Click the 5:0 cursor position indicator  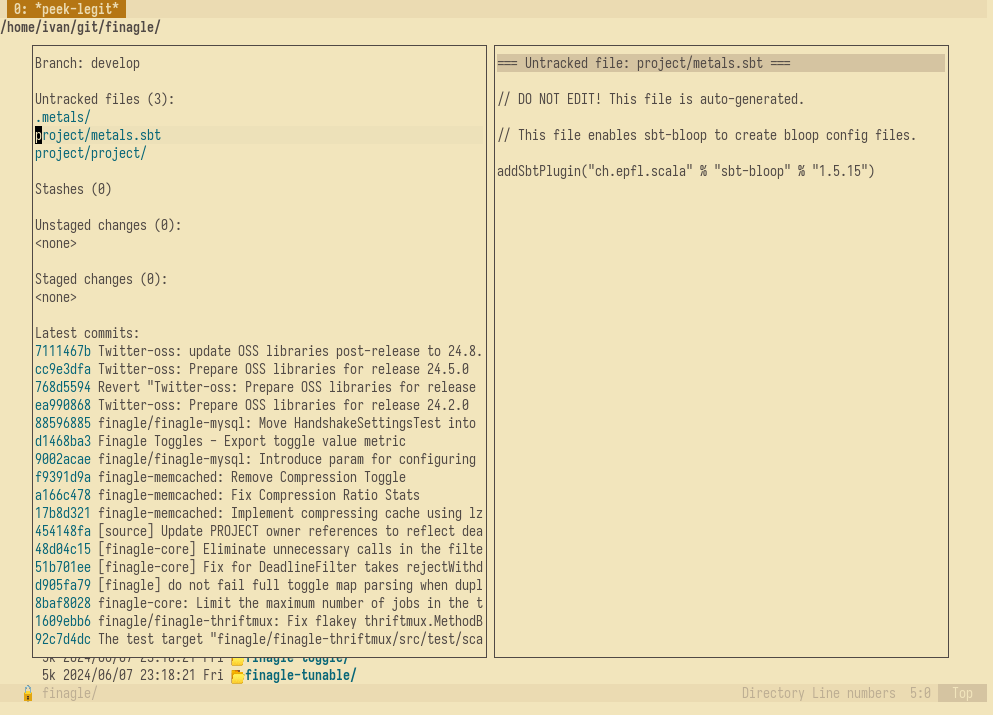click(x=920, y=693)
